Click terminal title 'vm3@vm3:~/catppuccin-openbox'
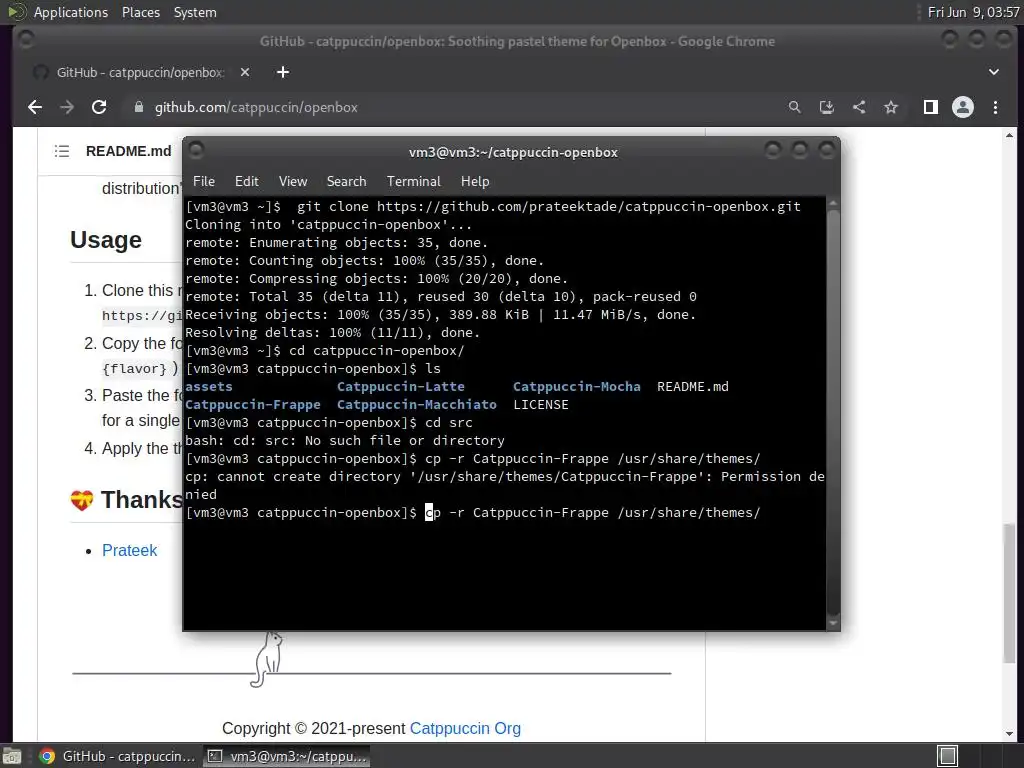The height and width of the screenshot is (768, 1024). pyautogui.click(x=513, y=152)
